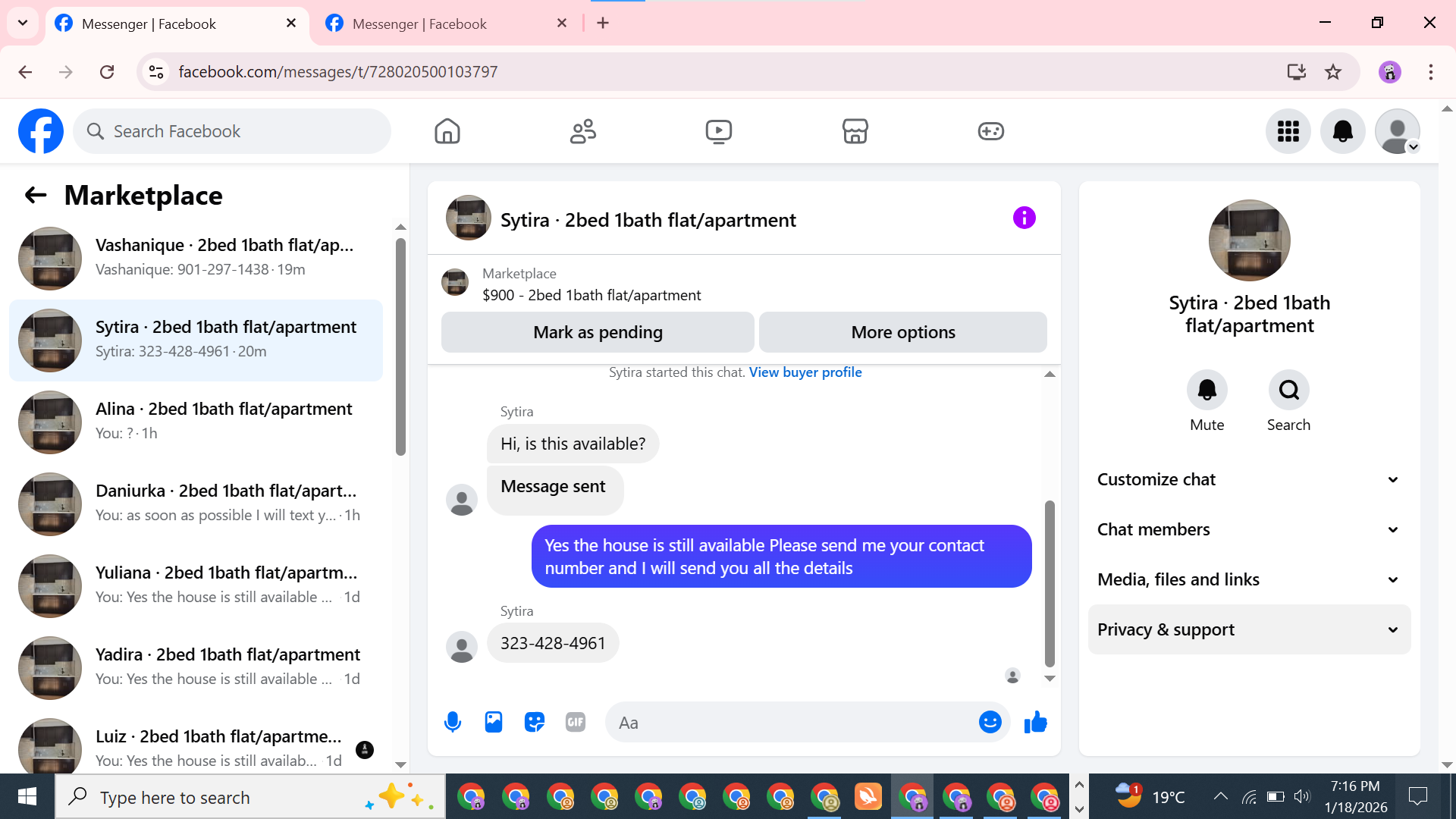Viewport: 1456px width, 819px height.
Task: Open the sticker picker icon
Action: [x=535, y=722]
